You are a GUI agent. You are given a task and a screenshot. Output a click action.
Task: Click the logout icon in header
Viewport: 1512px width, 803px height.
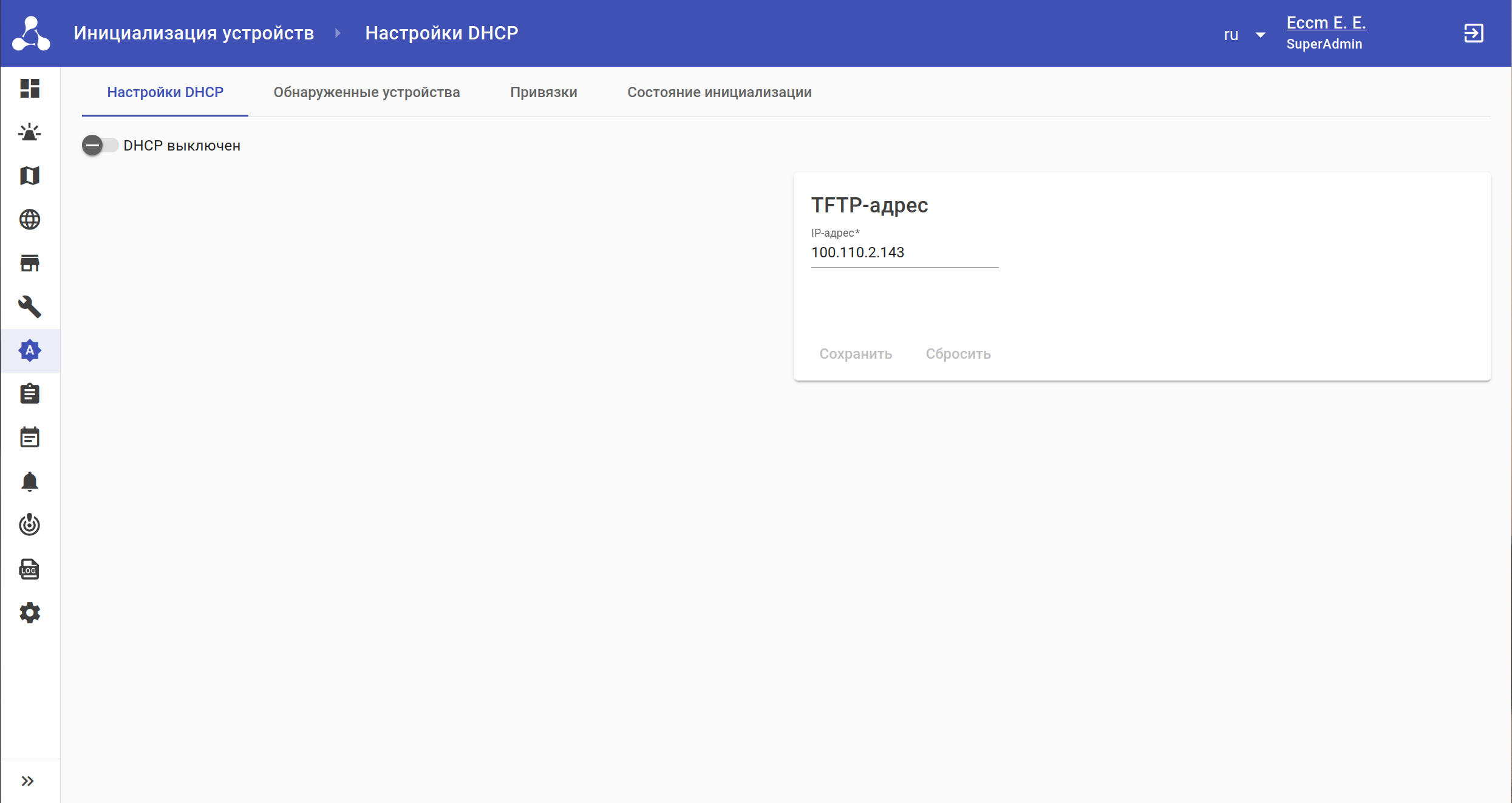point(1474,33)
